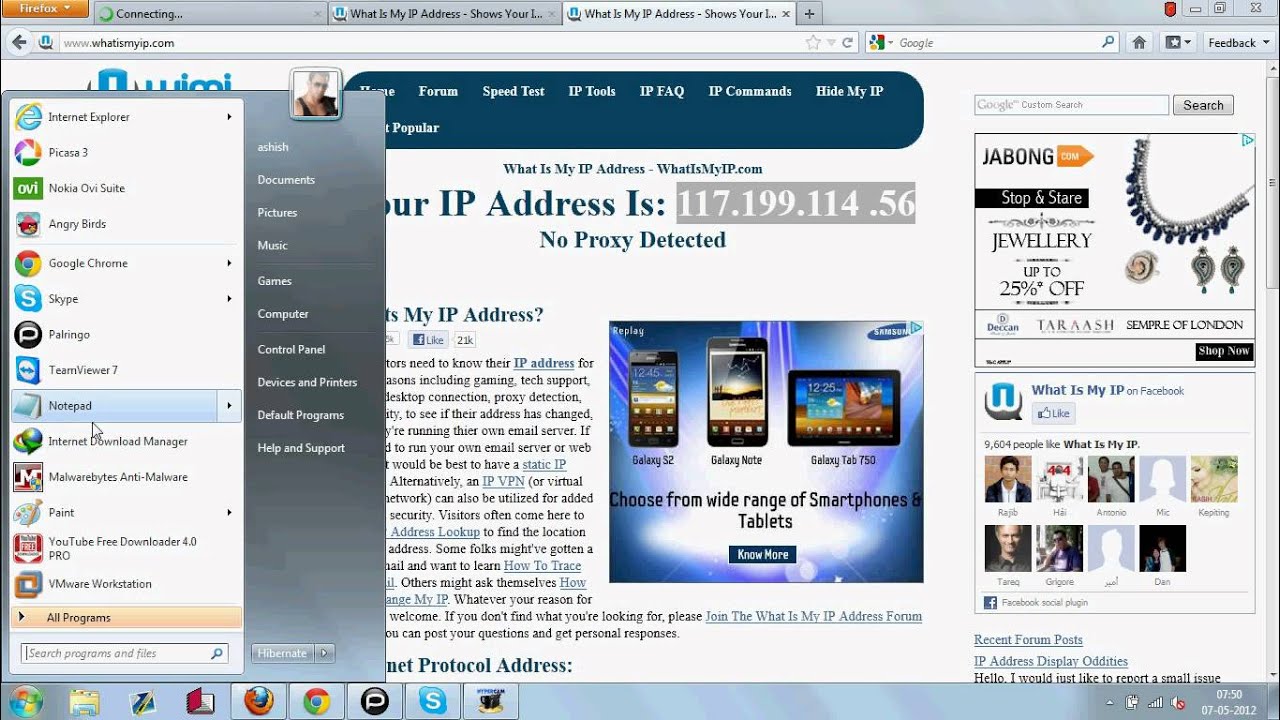This screenshot has height=720, width=1280.
Task: Click Hide My IP nav link
Action: pyautogui.click(x=849, y=91)
